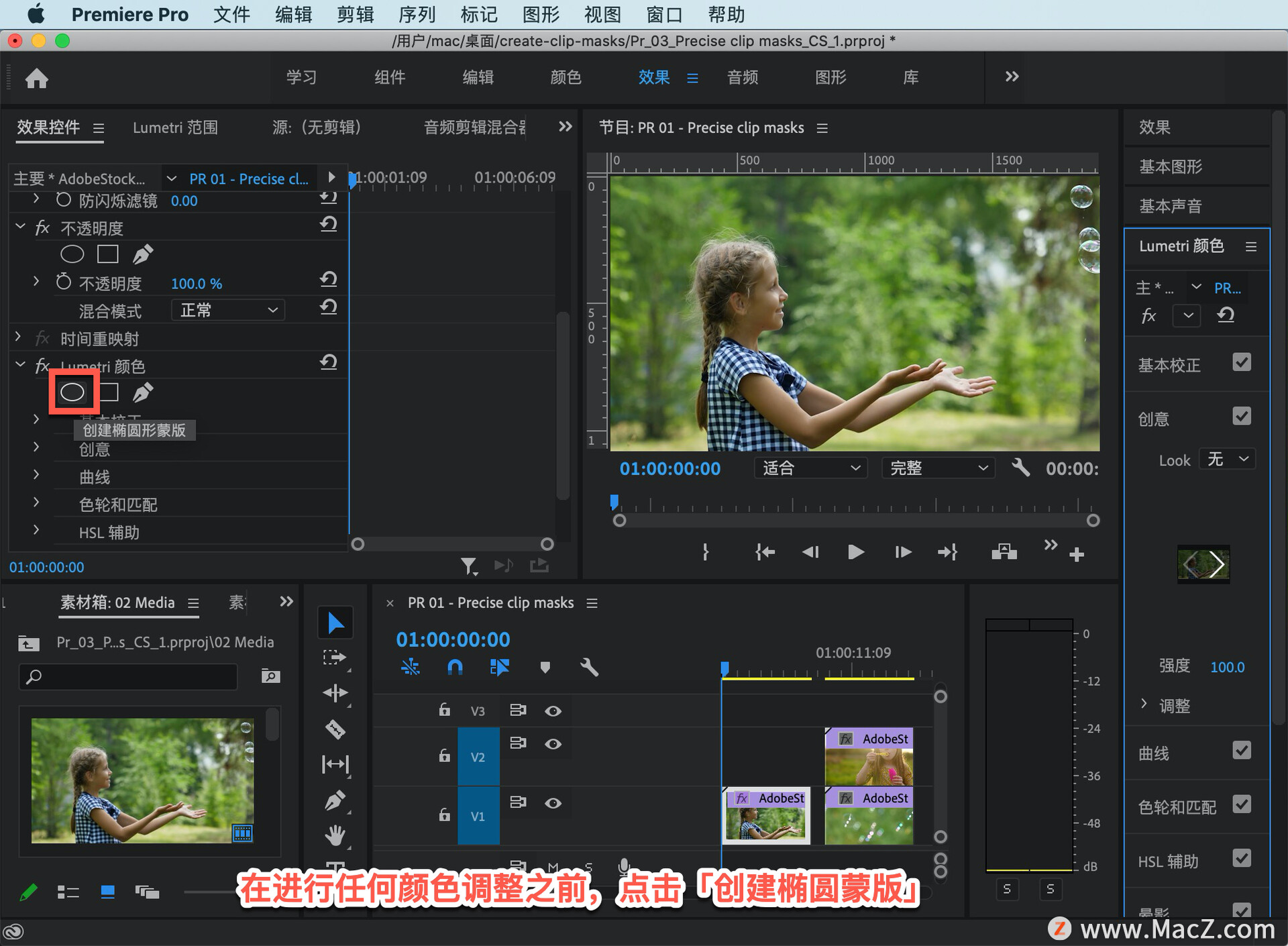Create rectangle mask under Opacity effect
Viewport: 1288px width, 946px height.
[108, 254]
